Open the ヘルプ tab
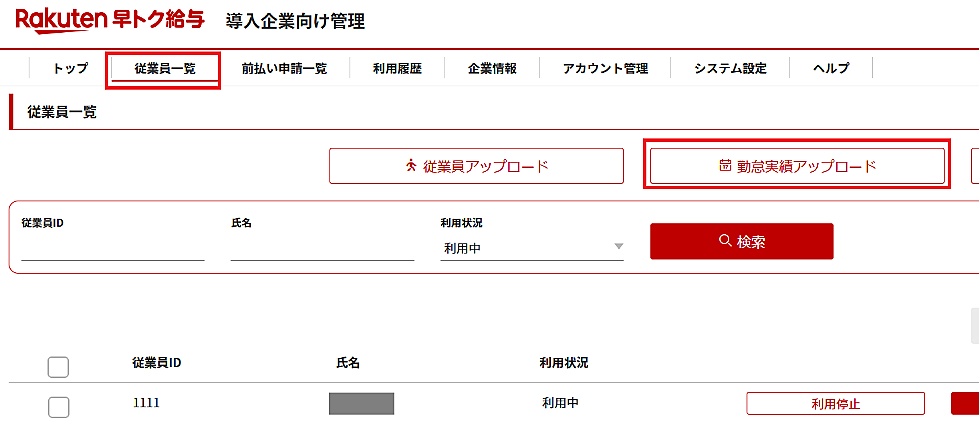Image resolution: width=979 pixels, height=425 pixels. click(831, 68)
